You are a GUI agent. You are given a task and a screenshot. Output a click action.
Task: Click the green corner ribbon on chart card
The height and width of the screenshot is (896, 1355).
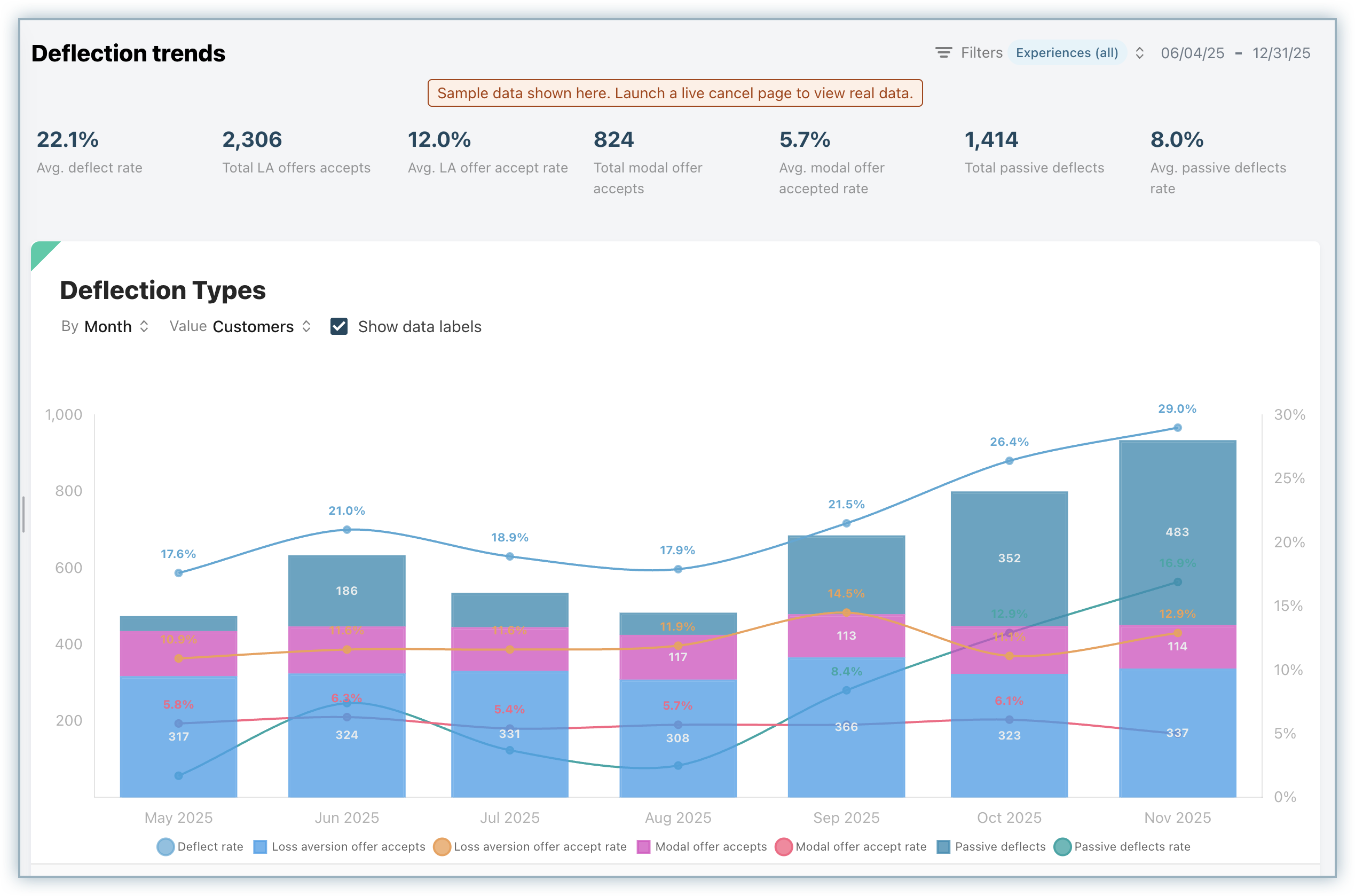[41, 251]
